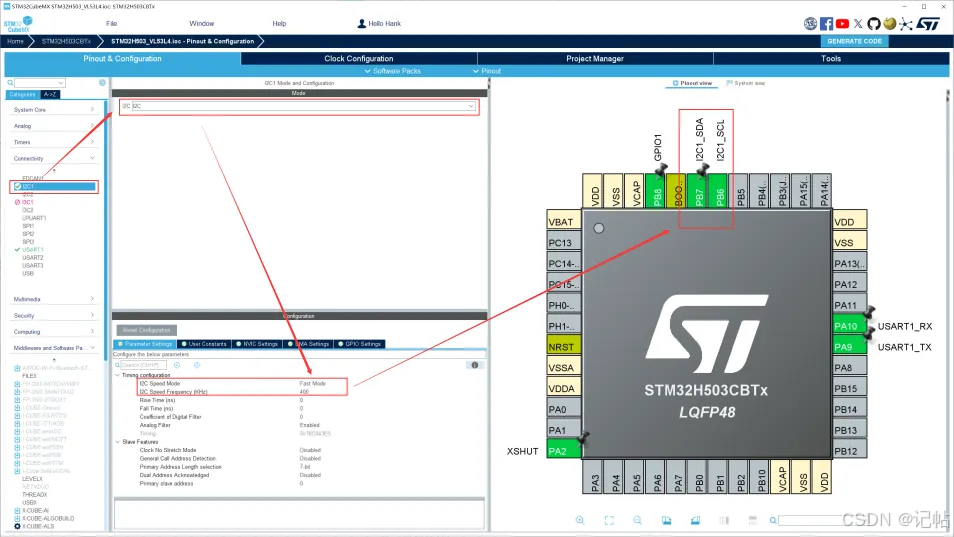Click the ST logo at top right
The width and height of the screenshot is (954, 537).
(929, 23)
